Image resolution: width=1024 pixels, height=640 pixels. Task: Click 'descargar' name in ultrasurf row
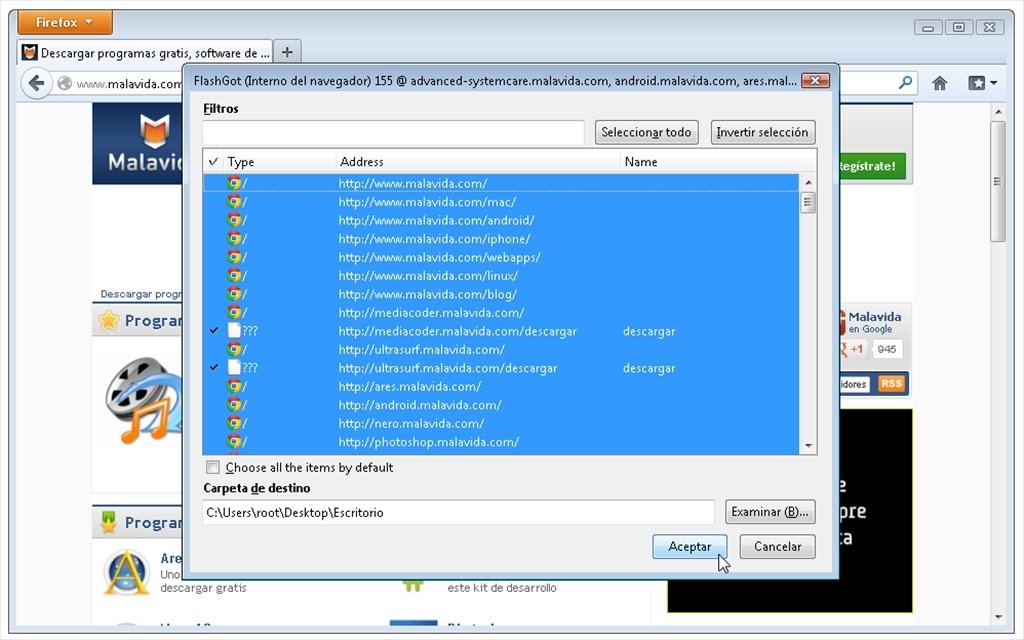tap(649, 368)
